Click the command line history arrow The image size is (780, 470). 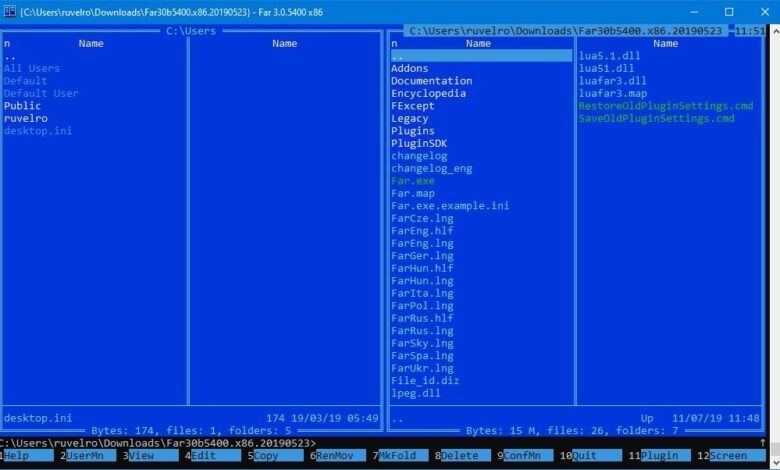pyautogui.click(x=763, y=443)
